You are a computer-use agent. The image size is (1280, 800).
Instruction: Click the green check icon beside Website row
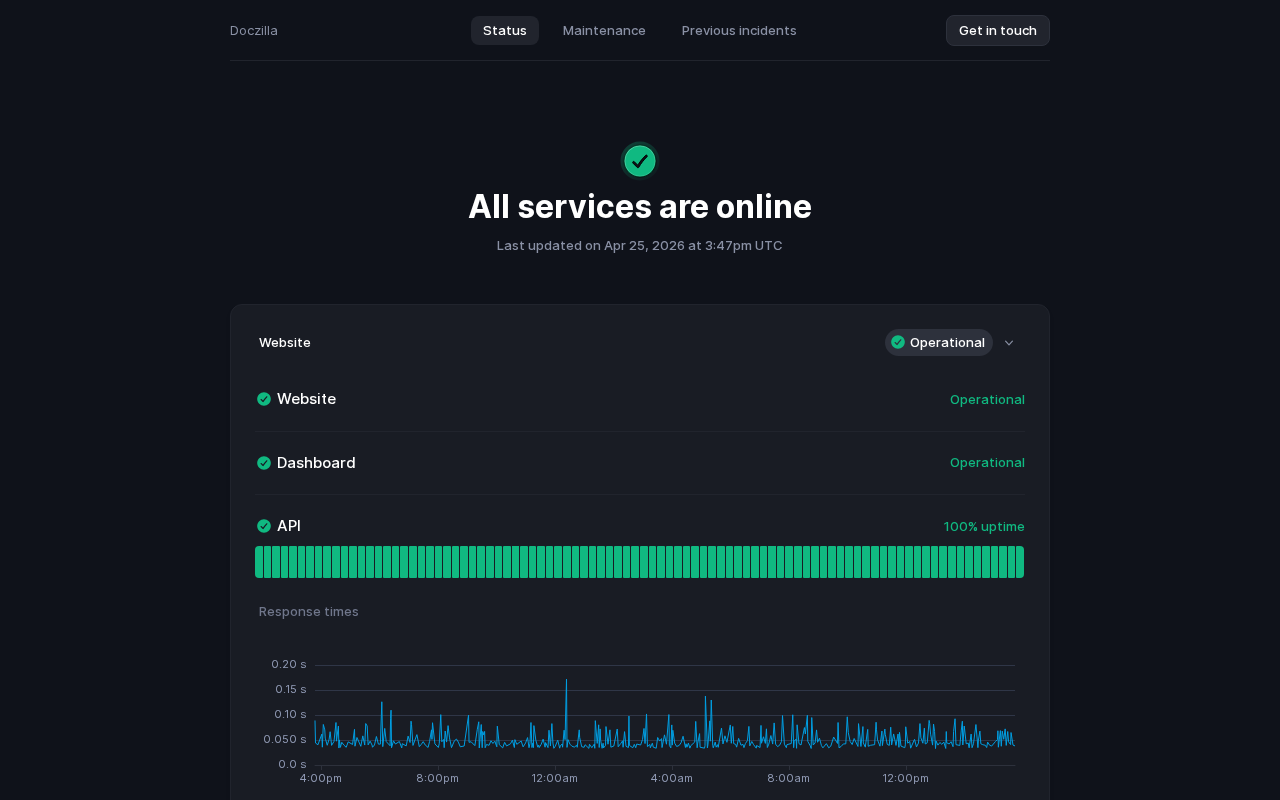pos(264,399)
